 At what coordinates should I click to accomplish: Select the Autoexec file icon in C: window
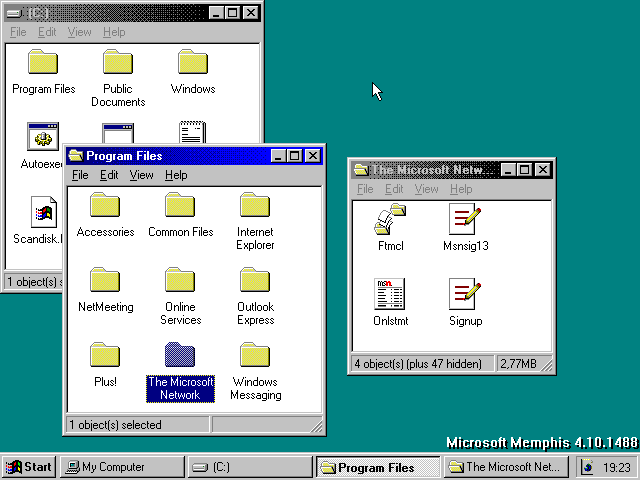tap(43, 136)
